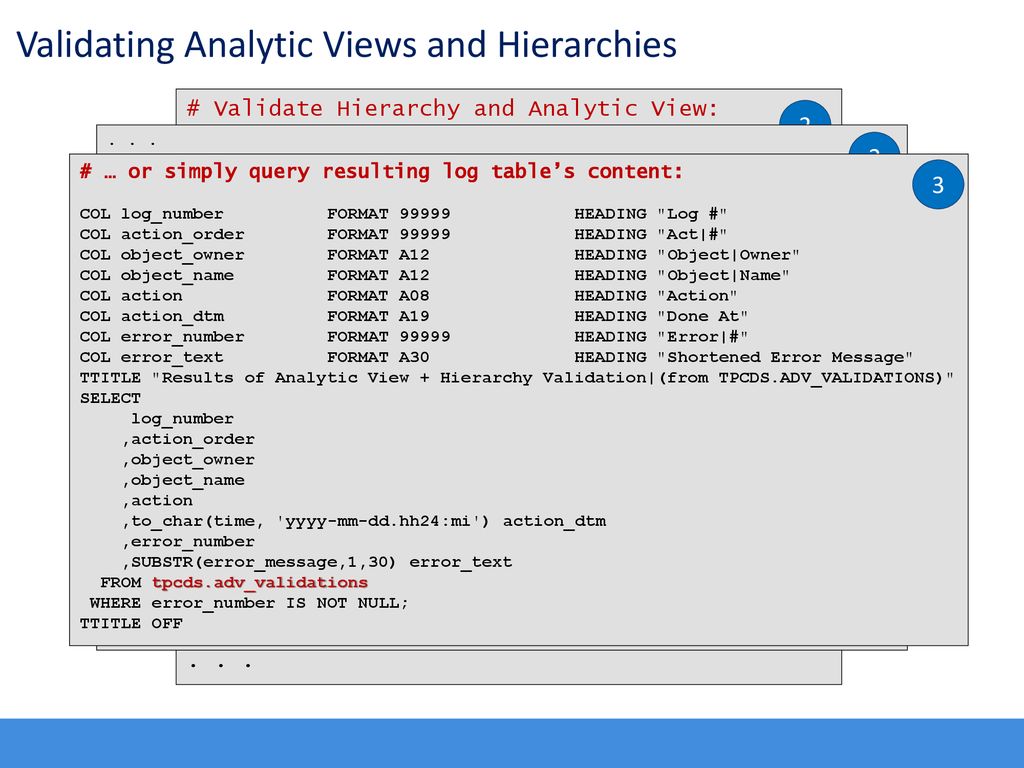Click the "FORMAT A08" text
1024x768 pixels.
tap(378, 296)
